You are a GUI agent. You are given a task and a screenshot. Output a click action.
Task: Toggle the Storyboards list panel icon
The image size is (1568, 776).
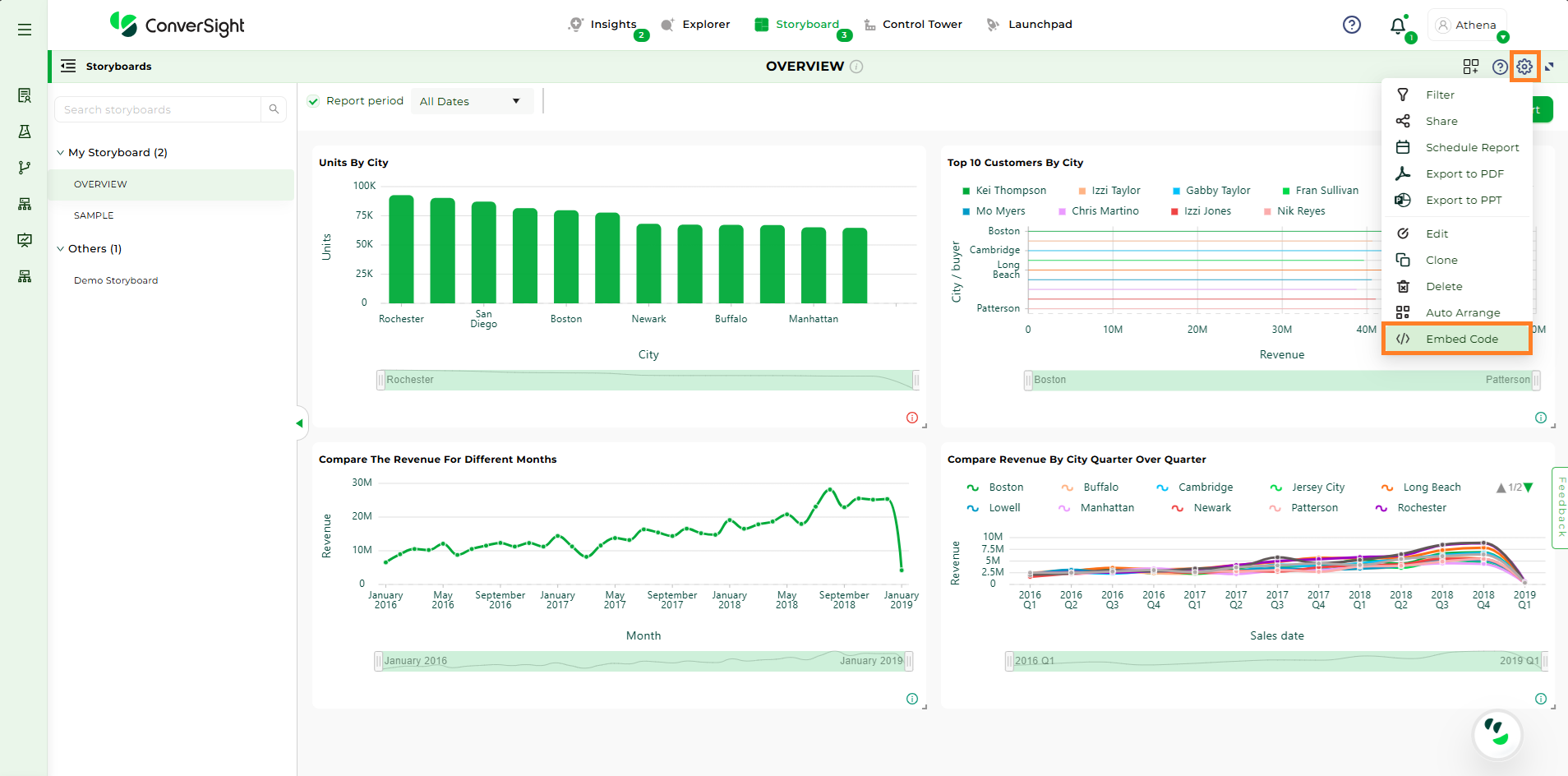point(68,66)
